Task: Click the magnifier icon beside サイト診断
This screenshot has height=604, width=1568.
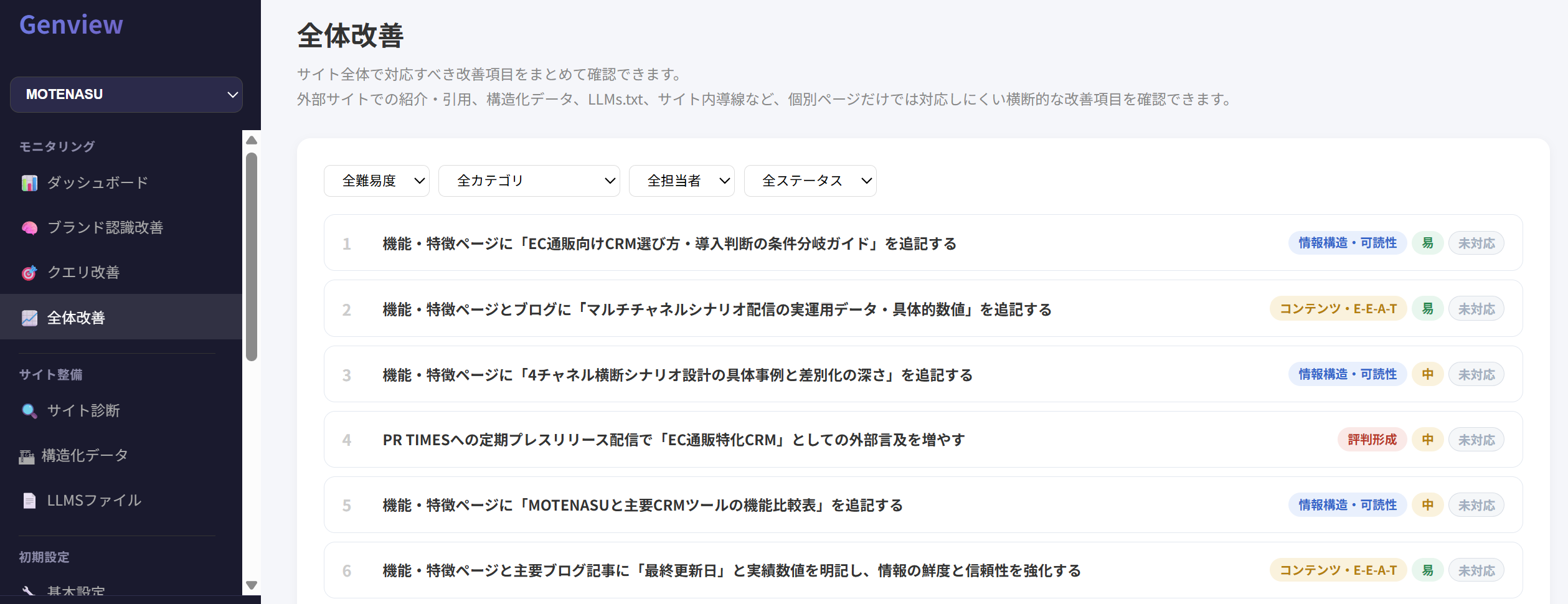Action: click(29, 411)
